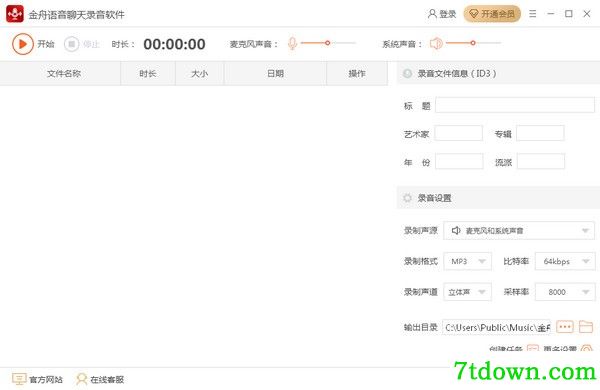Close the recorder window
This screenshot has width=600, height=390.
pyautogui.click(x=587, y=14)
